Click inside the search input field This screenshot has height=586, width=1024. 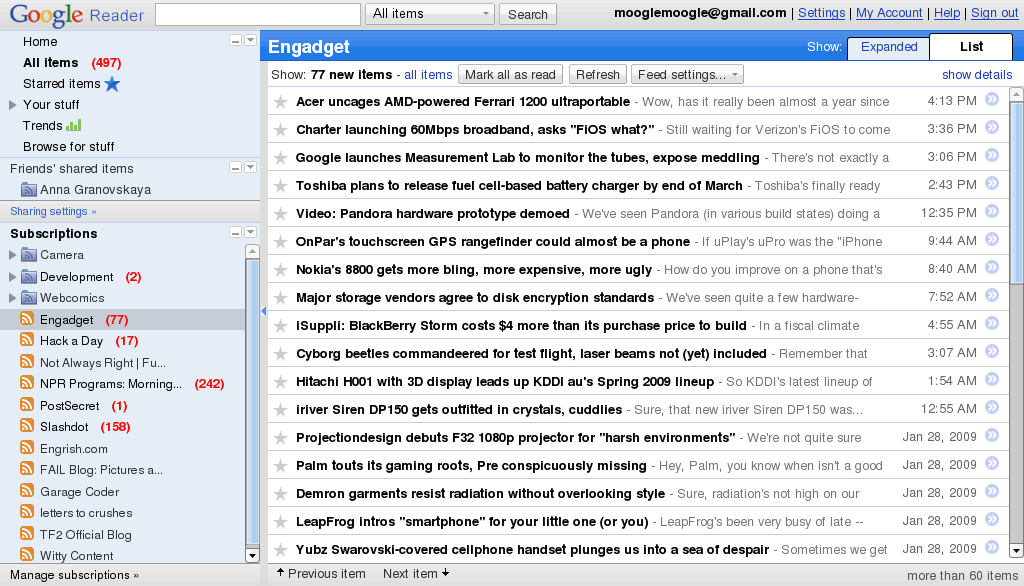click(x=256, y=13)
